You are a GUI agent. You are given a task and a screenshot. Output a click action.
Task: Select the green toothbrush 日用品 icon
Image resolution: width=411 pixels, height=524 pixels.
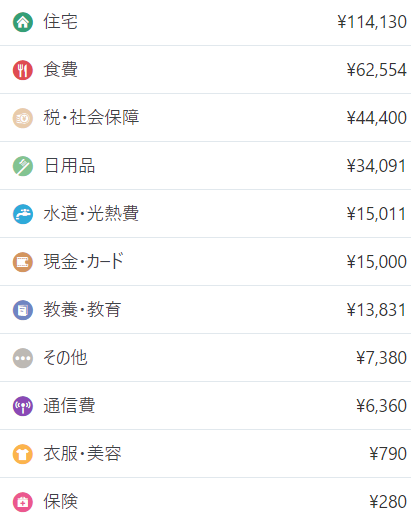(x=23, y=166)
